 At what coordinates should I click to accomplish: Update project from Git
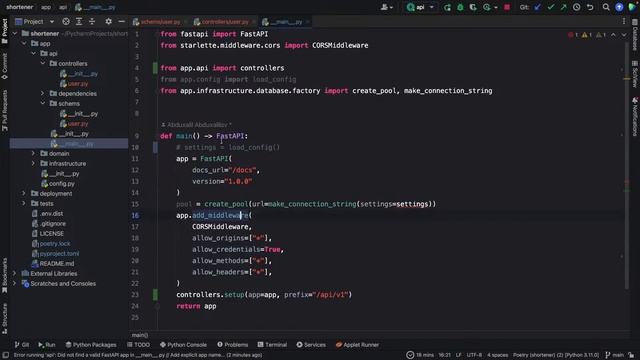538,7
